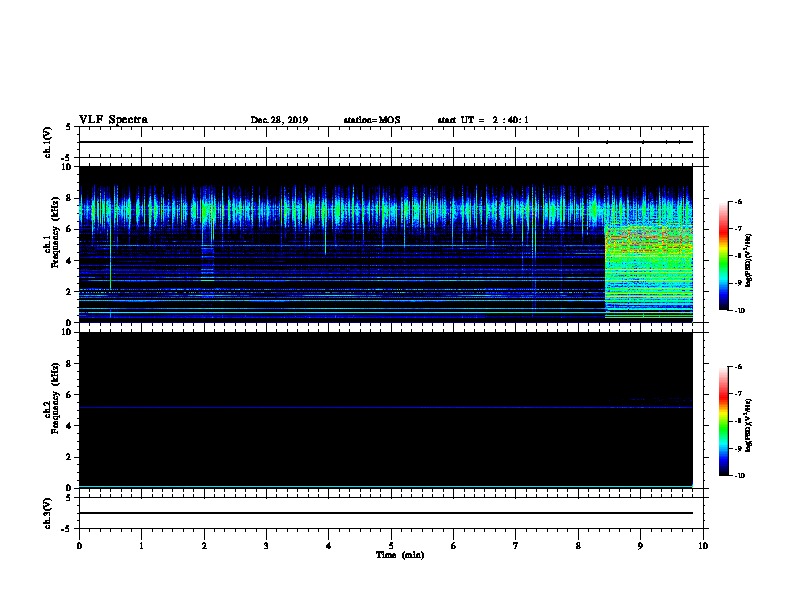Click the "ch.3(V)" vertical axis label
The width and height of the screenshot is (792, 612).
(48, 513)
